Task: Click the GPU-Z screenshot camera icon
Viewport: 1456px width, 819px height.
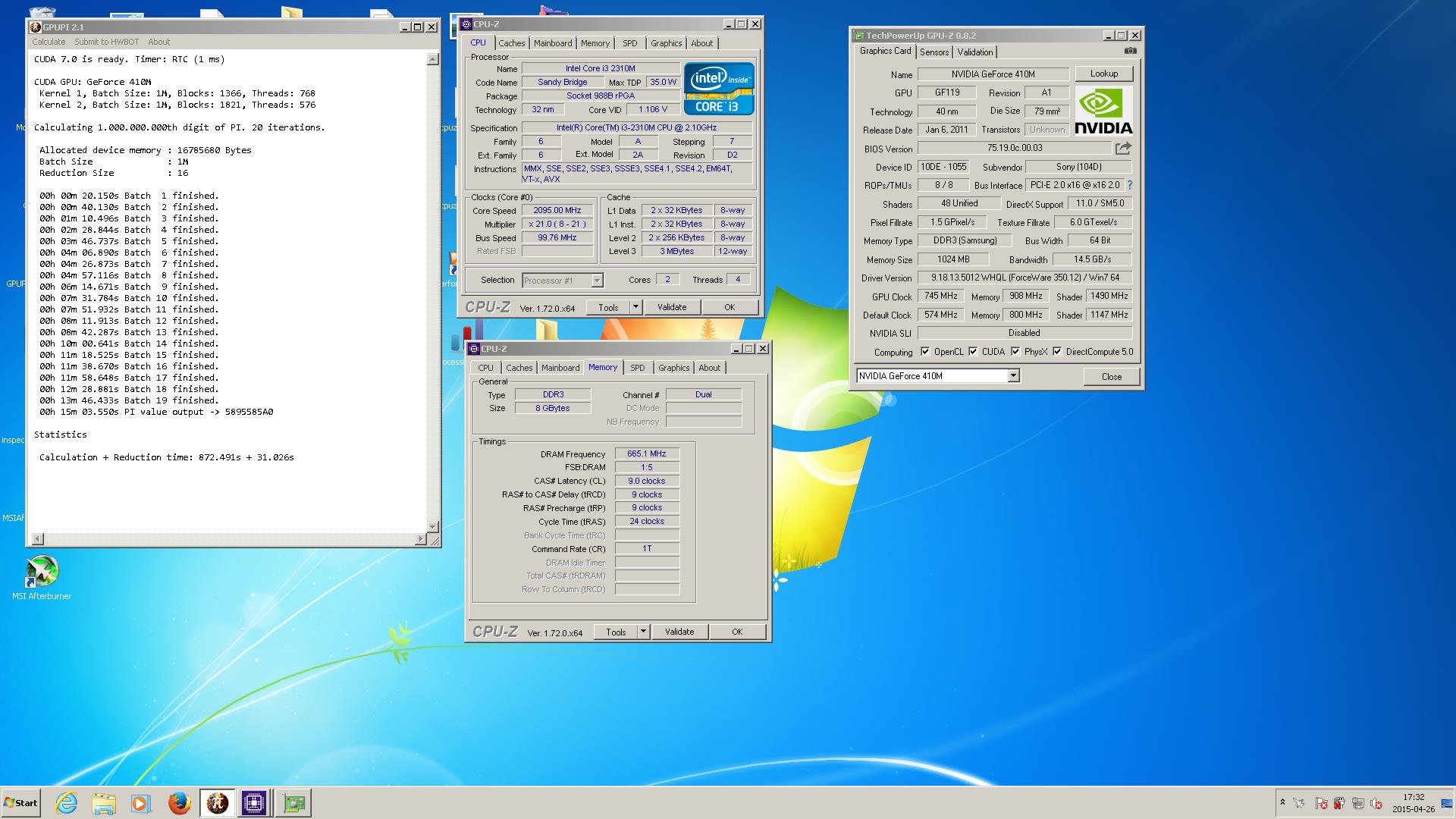Action: point(1131,51)
